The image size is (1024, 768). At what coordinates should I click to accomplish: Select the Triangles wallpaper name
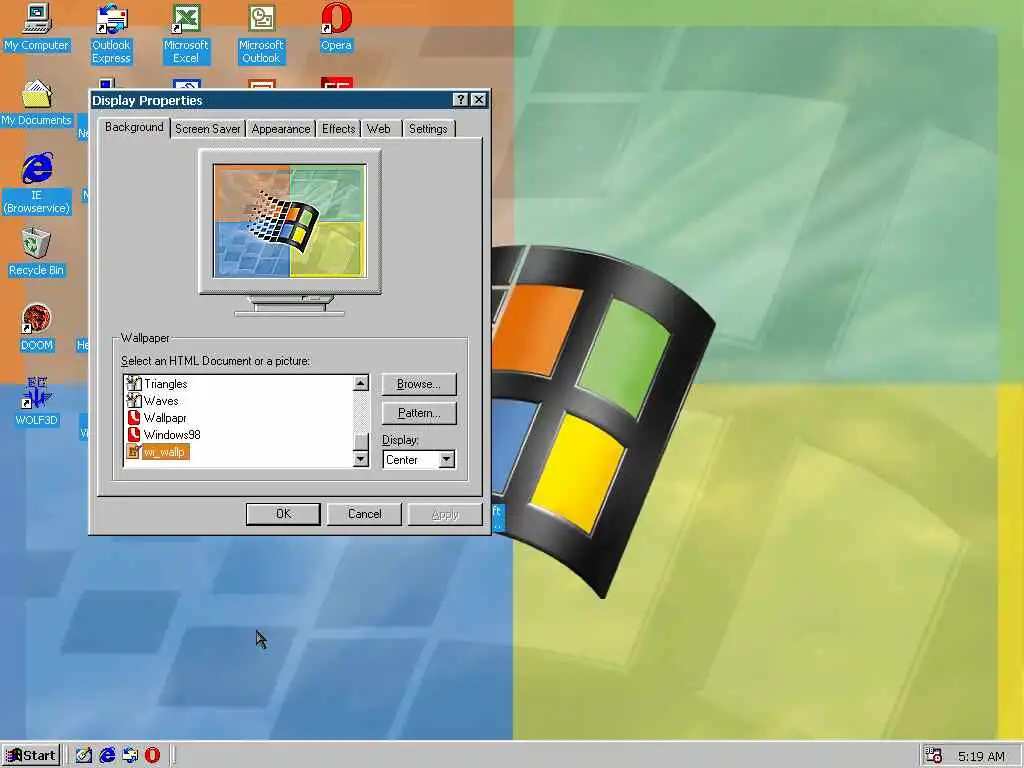click(x=165, y=384)
